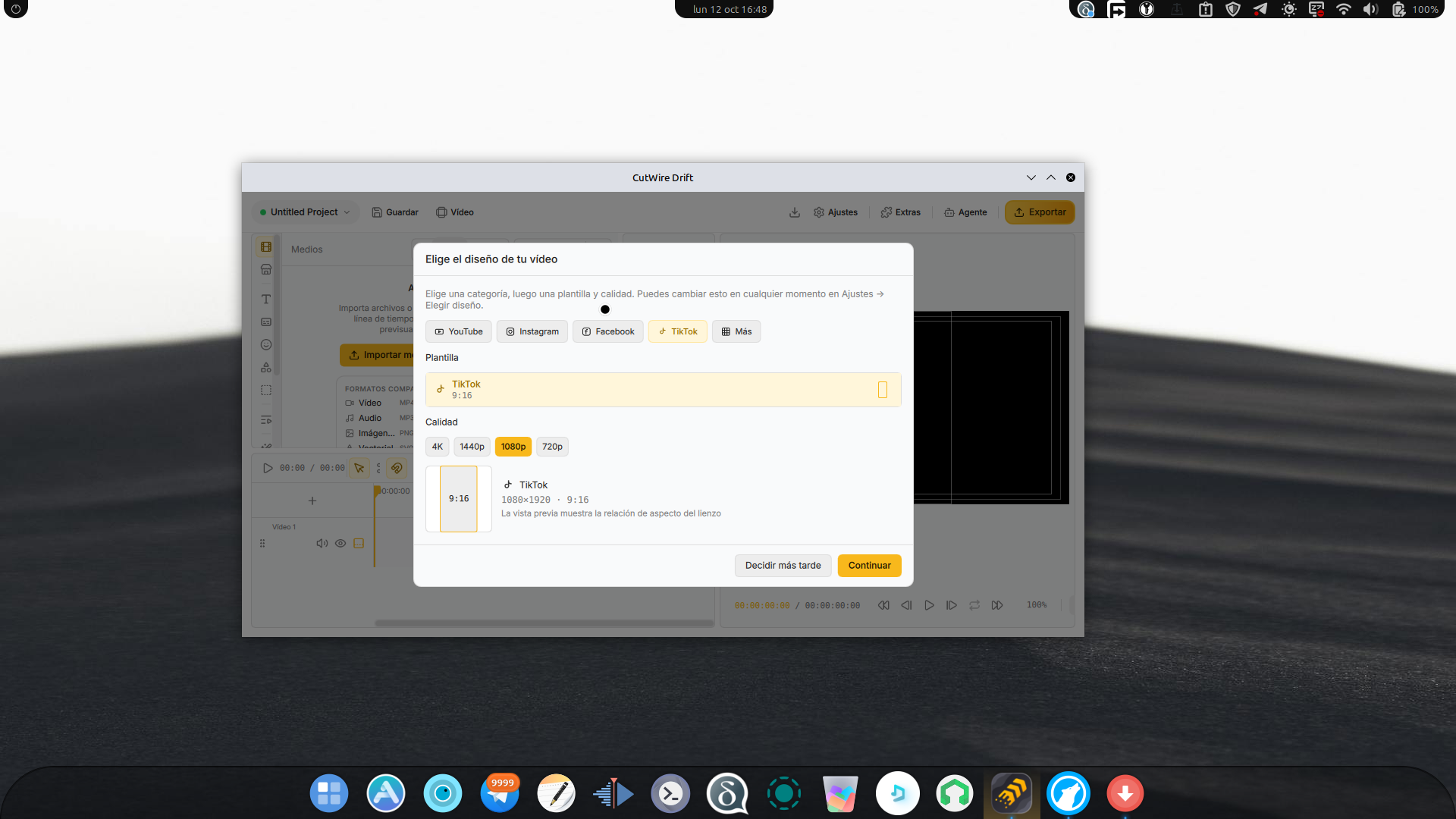This screenshot has width=1456, height=819.
Task: Open the stickers smiley sidebar icon
Action: coord(266,344)
